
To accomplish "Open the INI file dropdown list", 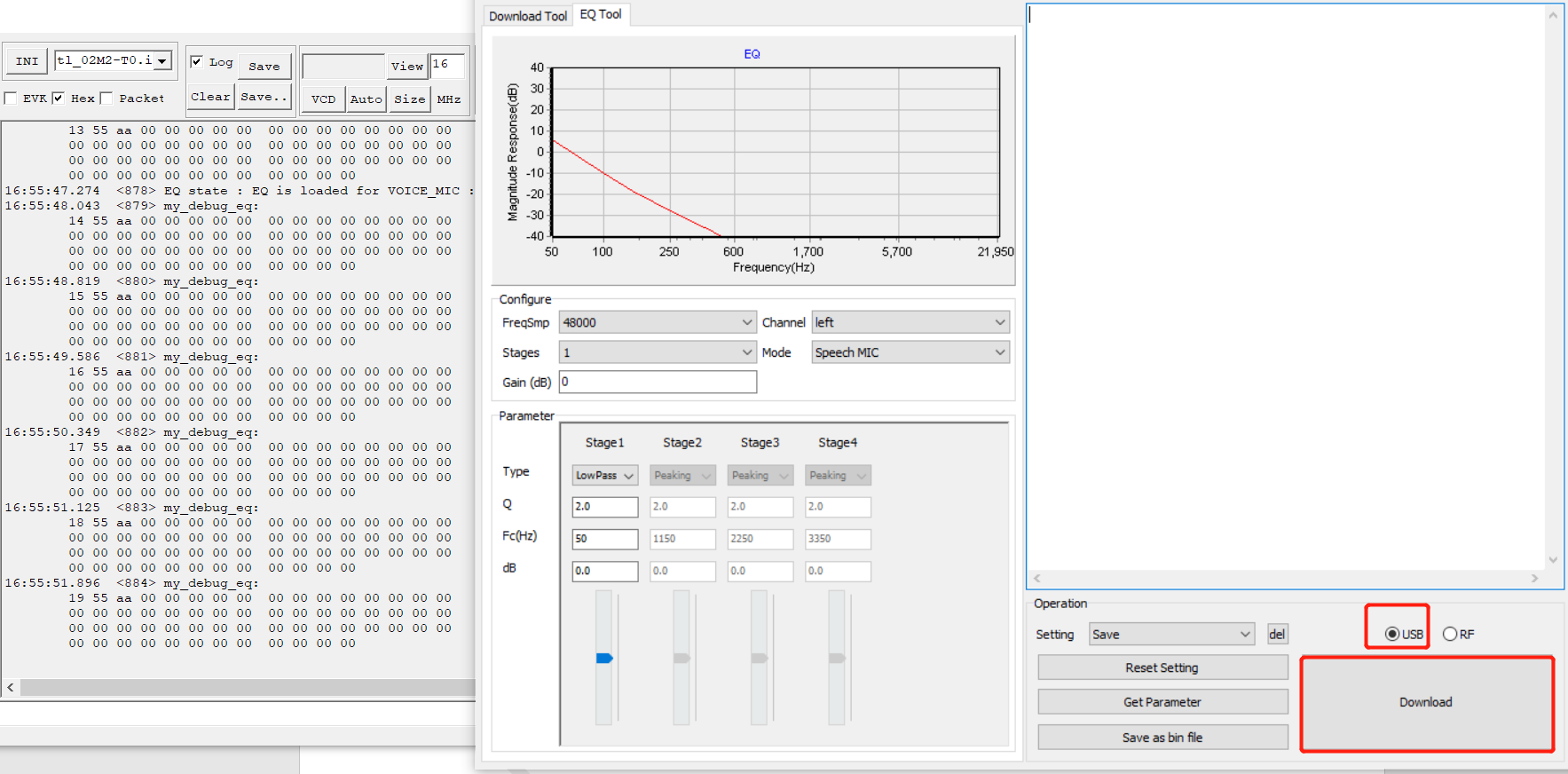I will [162, 61].
